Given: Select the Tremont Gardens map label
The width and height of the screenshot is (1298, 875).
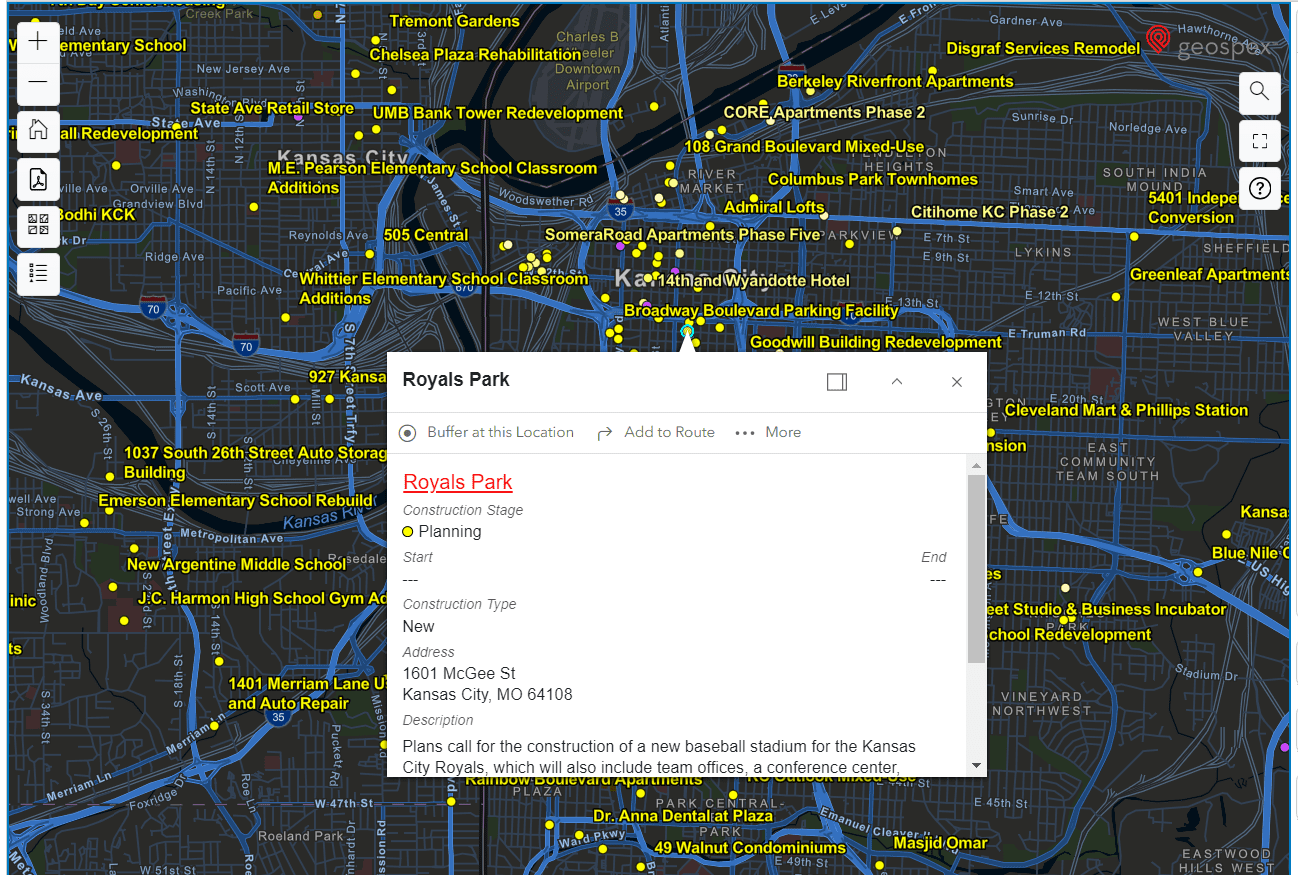Looking at the screenshot, I should [x=455, y=21].
